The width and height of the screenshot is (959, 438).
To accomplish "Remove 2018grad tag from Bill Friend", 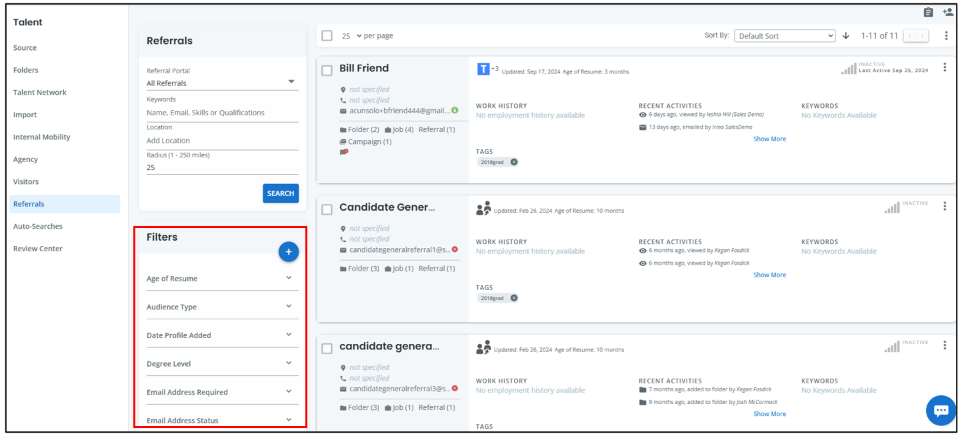I will click(514, 162).
